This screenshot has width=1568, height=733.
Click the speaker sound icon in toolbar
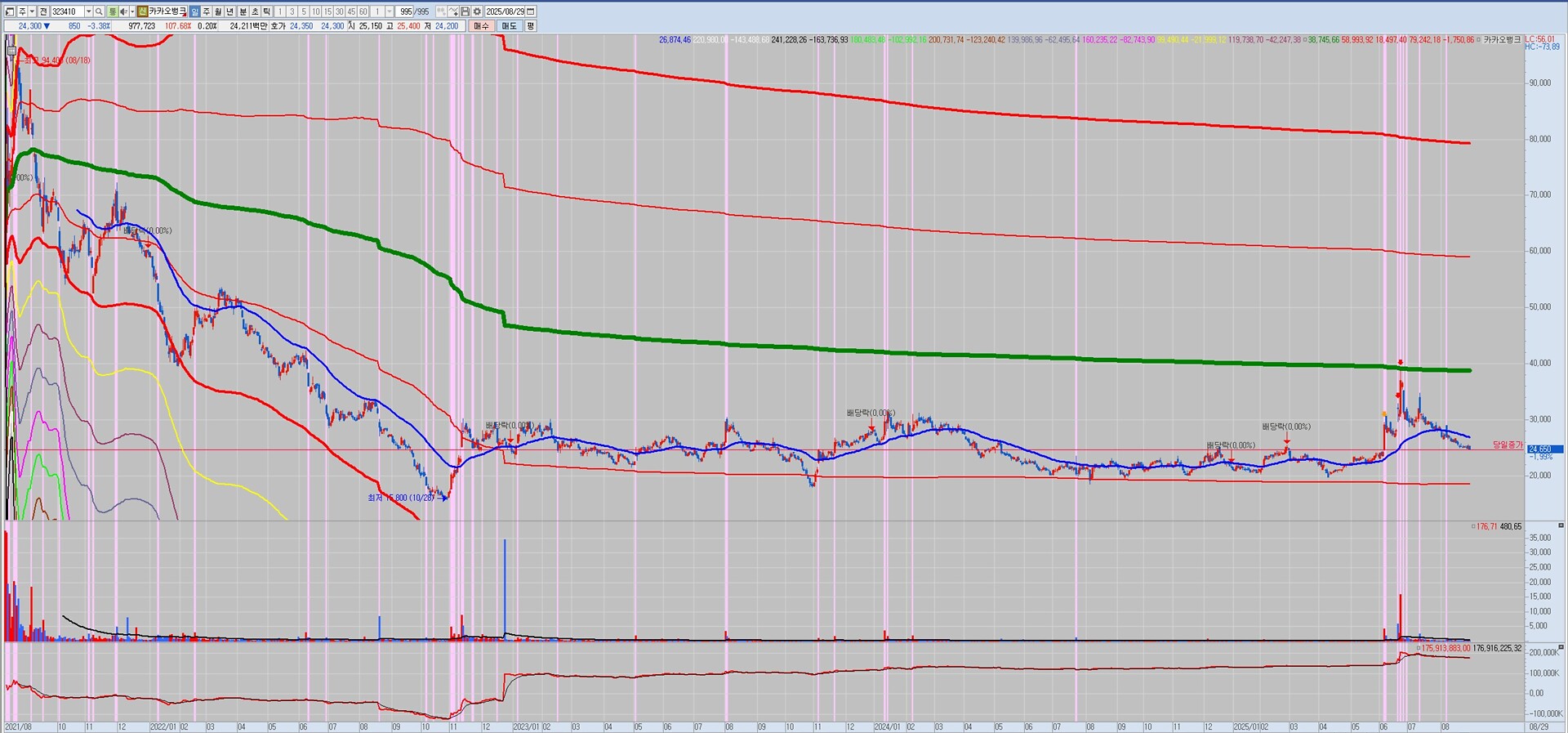(124, 11)
